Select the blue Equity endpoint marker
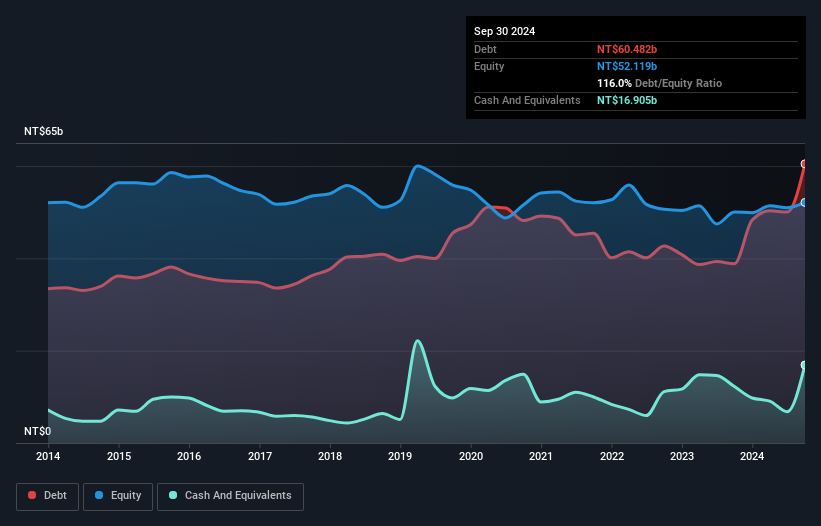821x526 pixels. click(804, 203)
